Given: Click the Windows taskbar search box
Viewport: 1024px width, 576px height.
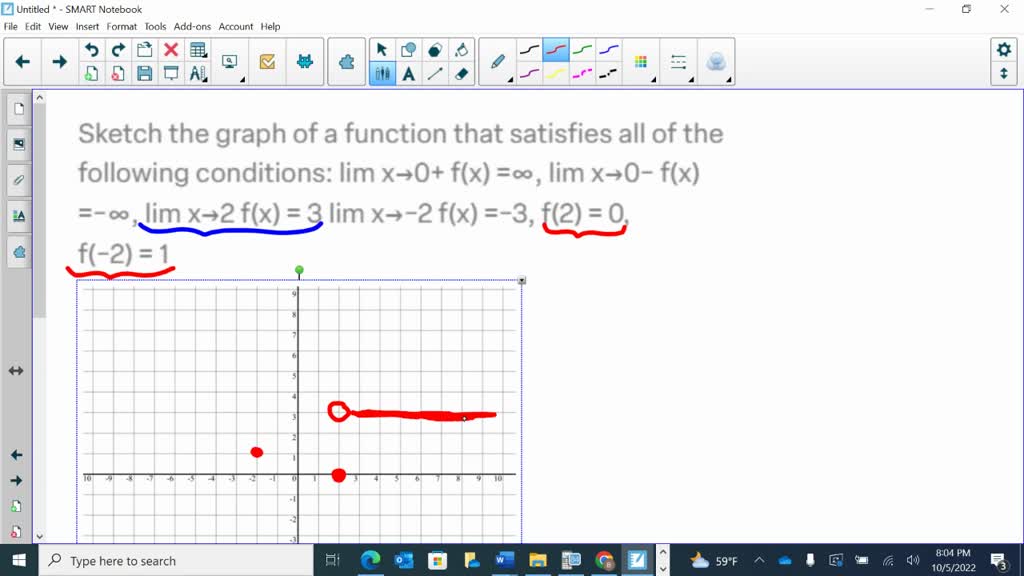Looking at the screenshot, I should tap(180, 559).
